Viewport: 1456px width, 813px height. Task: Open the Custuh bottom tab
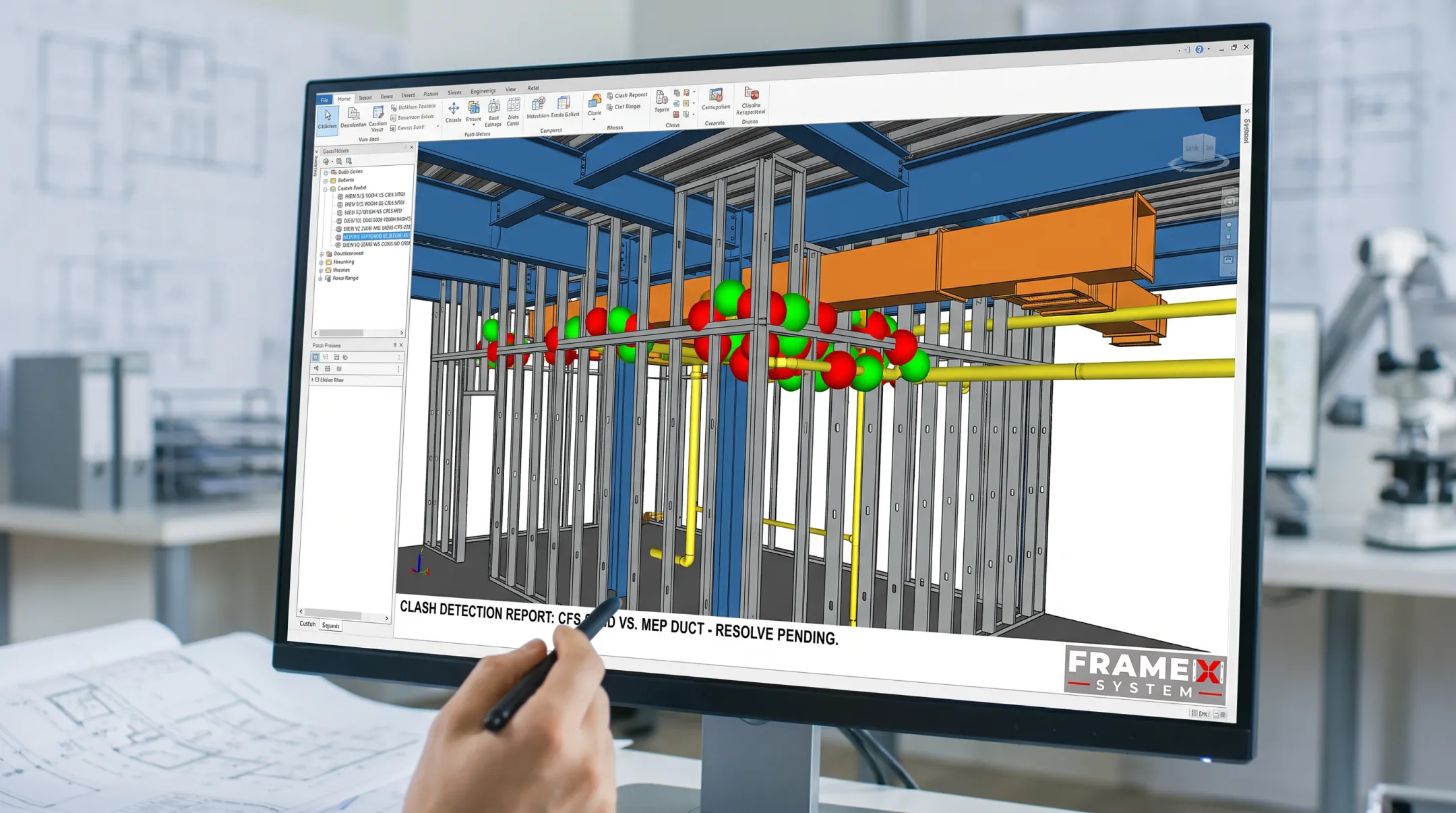(x=307, y=624)
